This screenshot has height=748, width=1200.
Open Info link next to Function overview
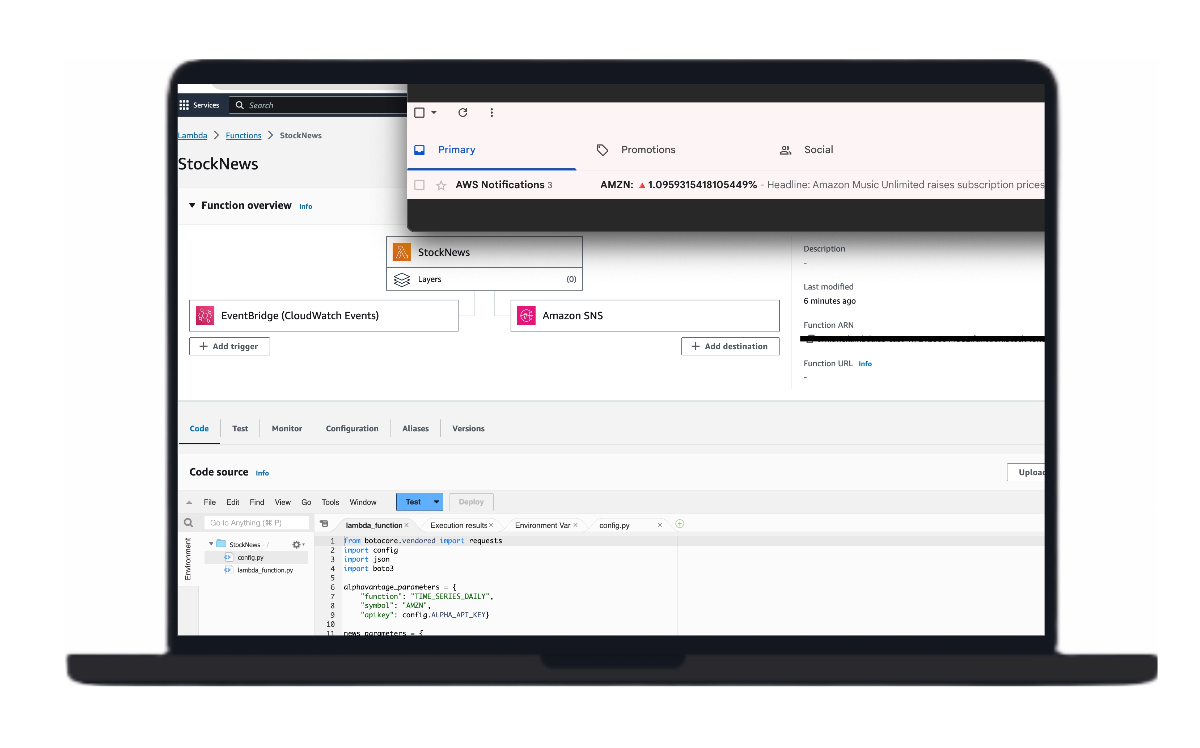pyautogui.click(x=306, y=206)
